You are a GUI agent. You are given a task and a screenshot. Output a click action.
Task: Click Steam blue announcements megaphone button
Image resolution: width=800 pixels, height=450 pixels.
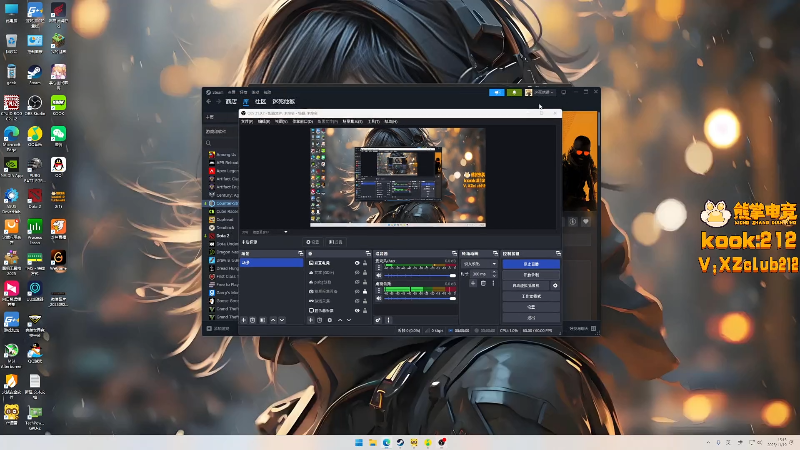(496, 92)
